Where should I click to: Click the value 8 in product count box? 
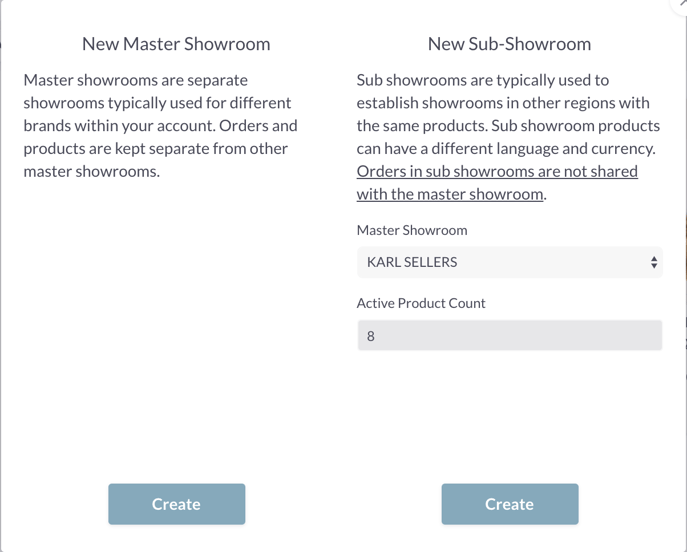[371, 336]
